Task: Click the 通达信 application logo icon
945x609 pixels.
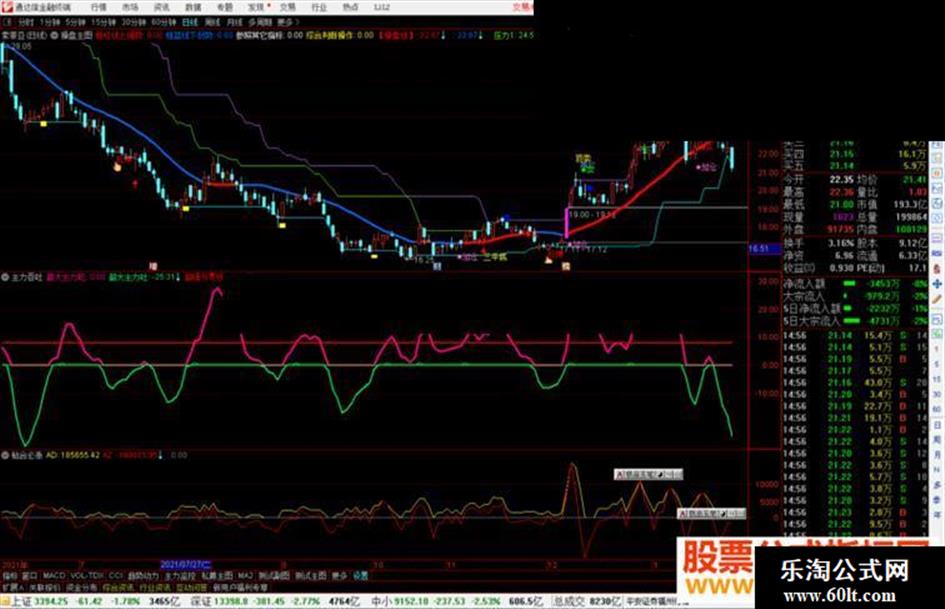Action: point(7,7)
